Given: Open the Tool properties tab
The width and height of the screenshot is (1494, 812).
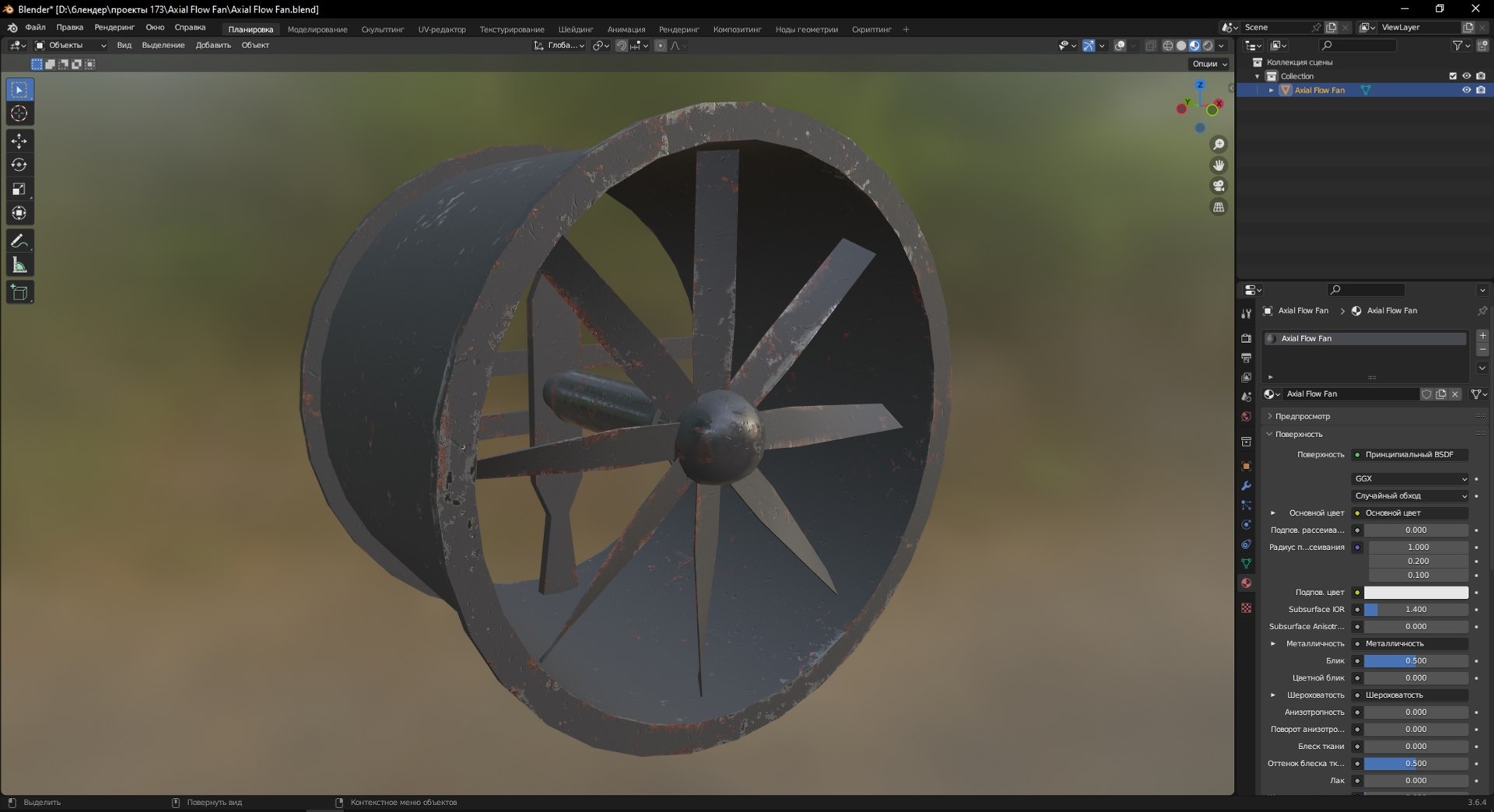Looking at the screenshot, I should click(x=1246, y=313).
